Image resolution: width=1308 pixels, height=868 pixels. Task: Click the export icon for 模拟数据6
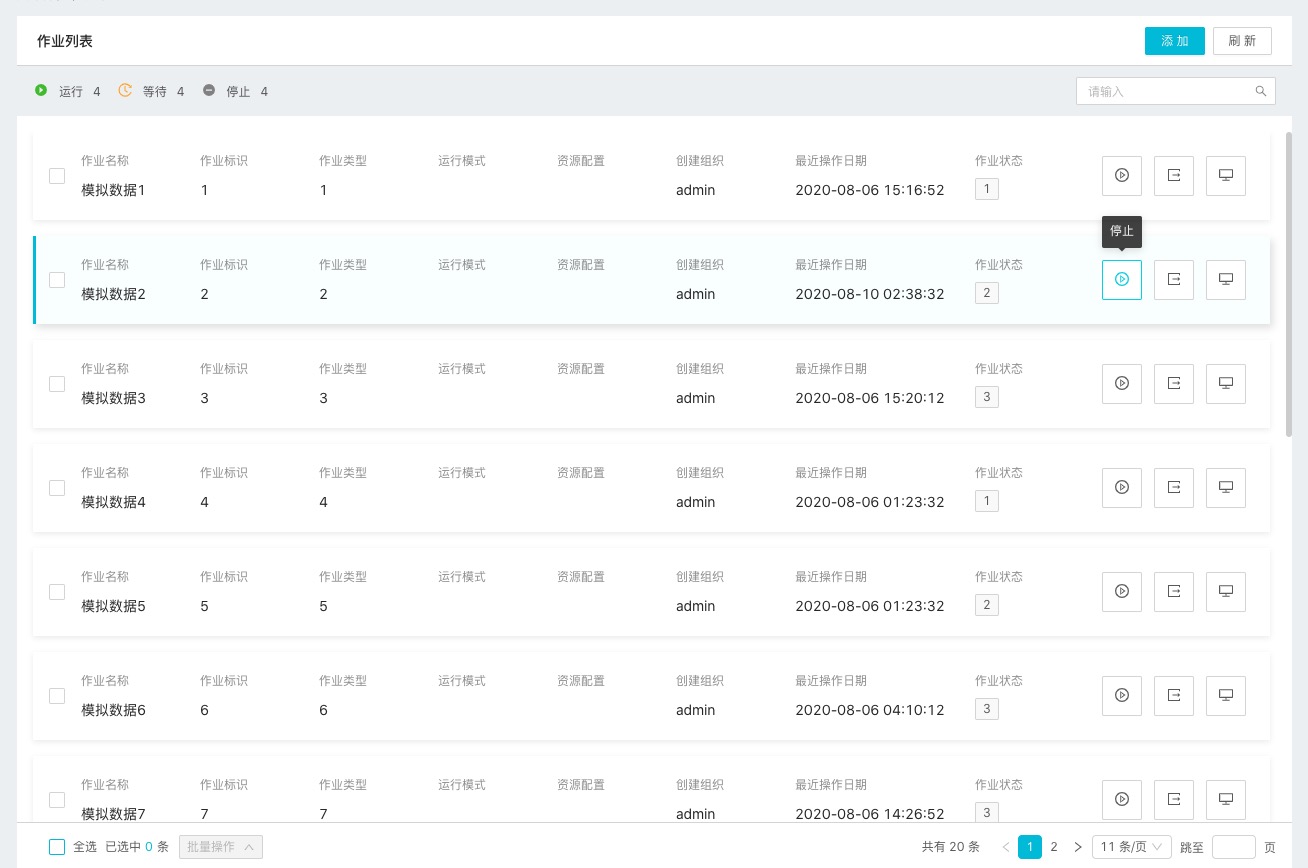(1174, 695)
